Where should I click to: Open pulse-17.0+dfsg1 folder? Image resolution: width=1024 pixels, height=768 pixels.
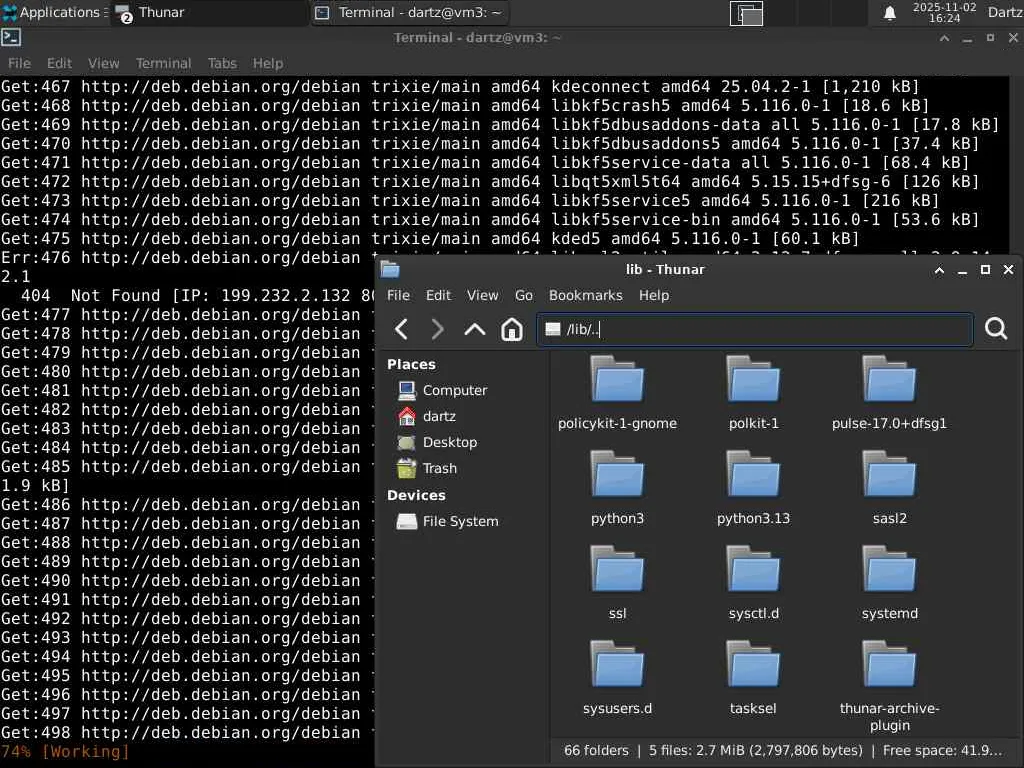coord(889,392)
